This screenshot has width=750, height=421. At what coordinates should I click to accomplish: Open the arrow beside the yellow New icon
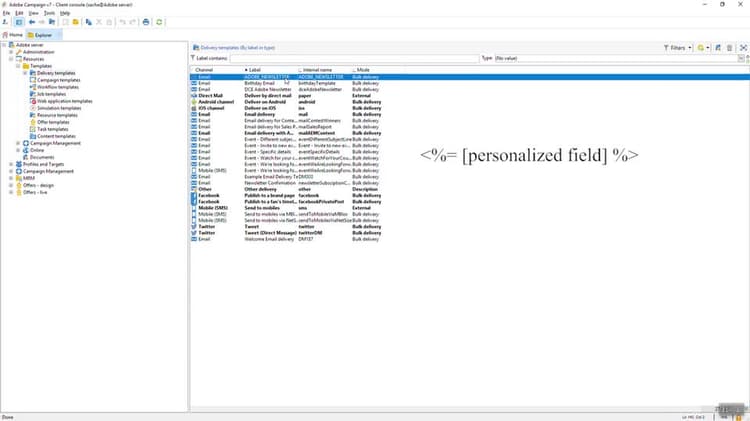708,48
